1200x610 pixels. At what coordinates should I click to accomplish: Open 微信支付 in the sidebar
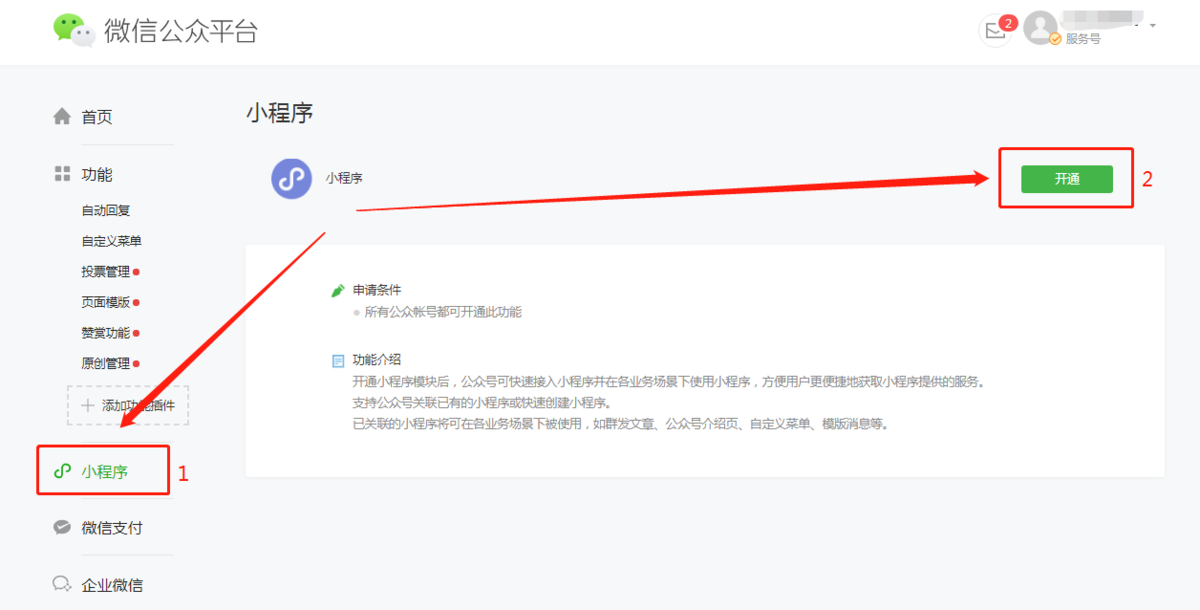(x=112, y=528)
